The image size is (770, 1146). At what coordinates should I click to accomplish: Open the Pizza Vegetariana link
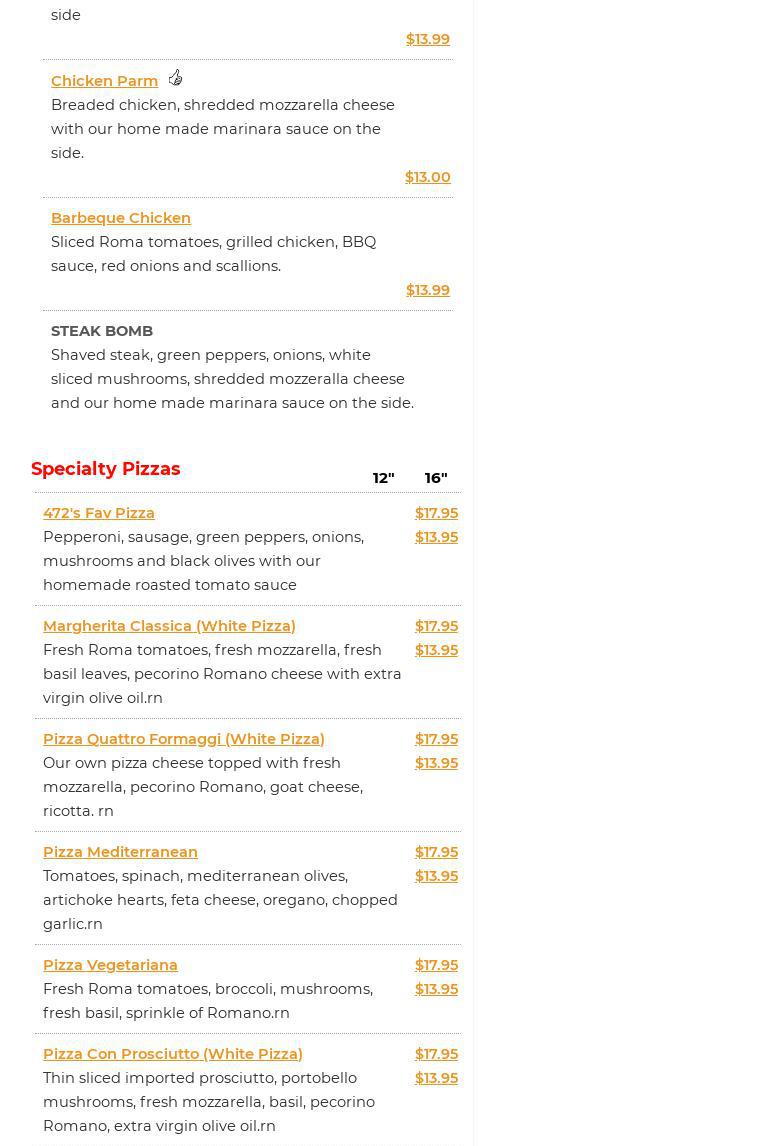pos(110,965)
